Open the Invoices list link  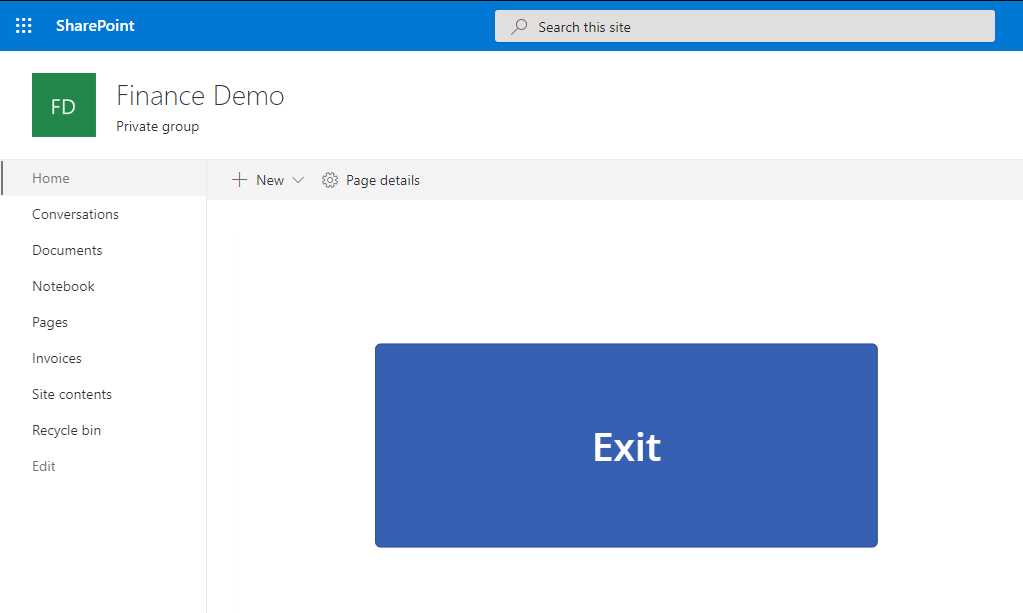click(57, 358)
